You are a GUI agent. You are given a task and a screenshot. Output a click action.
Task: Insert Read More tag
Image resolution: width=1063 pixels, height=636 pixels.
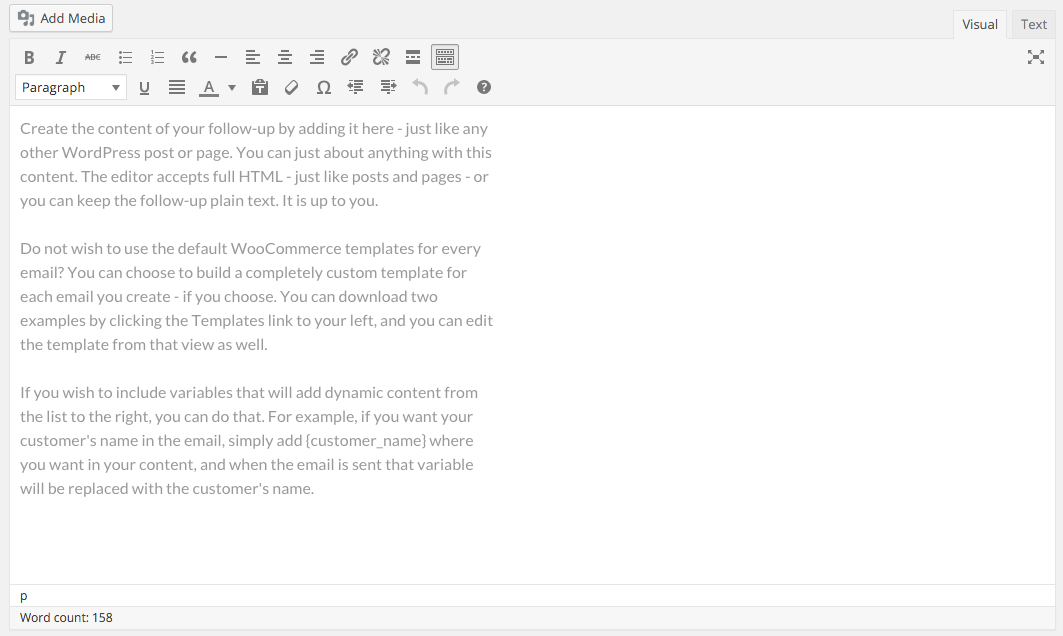[x=413, y=57]
